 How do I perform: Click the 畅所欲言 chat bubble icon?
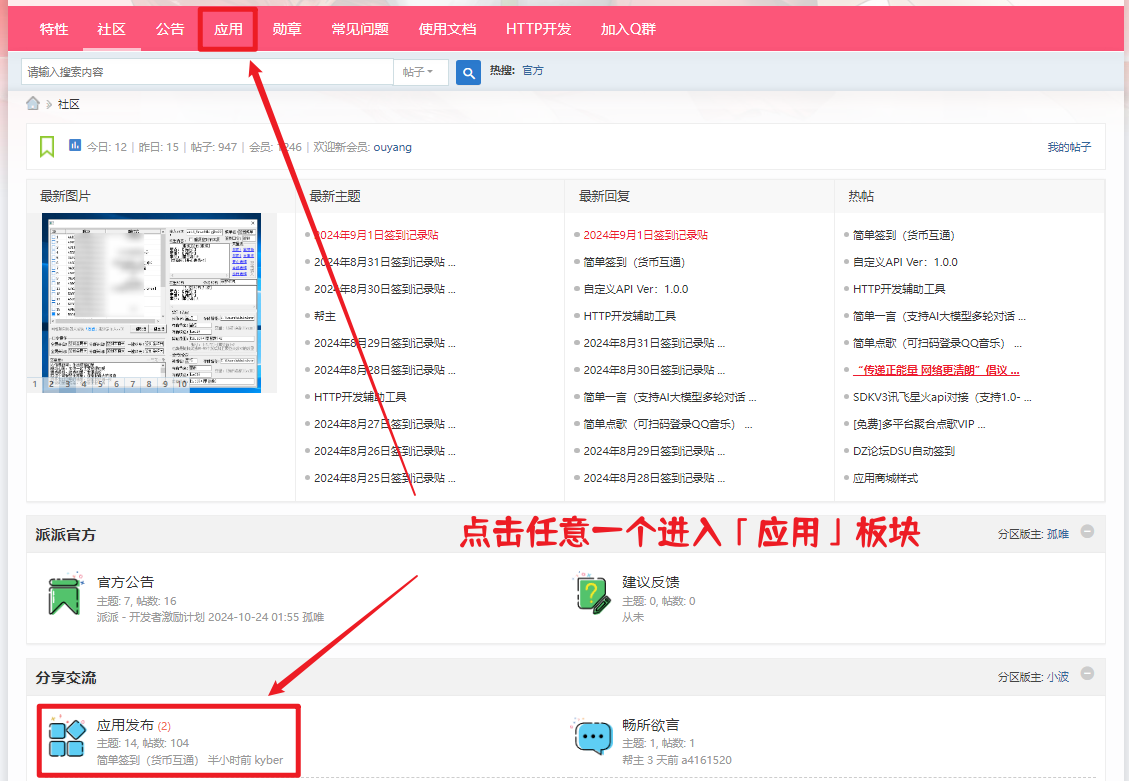tap(593, 737)
